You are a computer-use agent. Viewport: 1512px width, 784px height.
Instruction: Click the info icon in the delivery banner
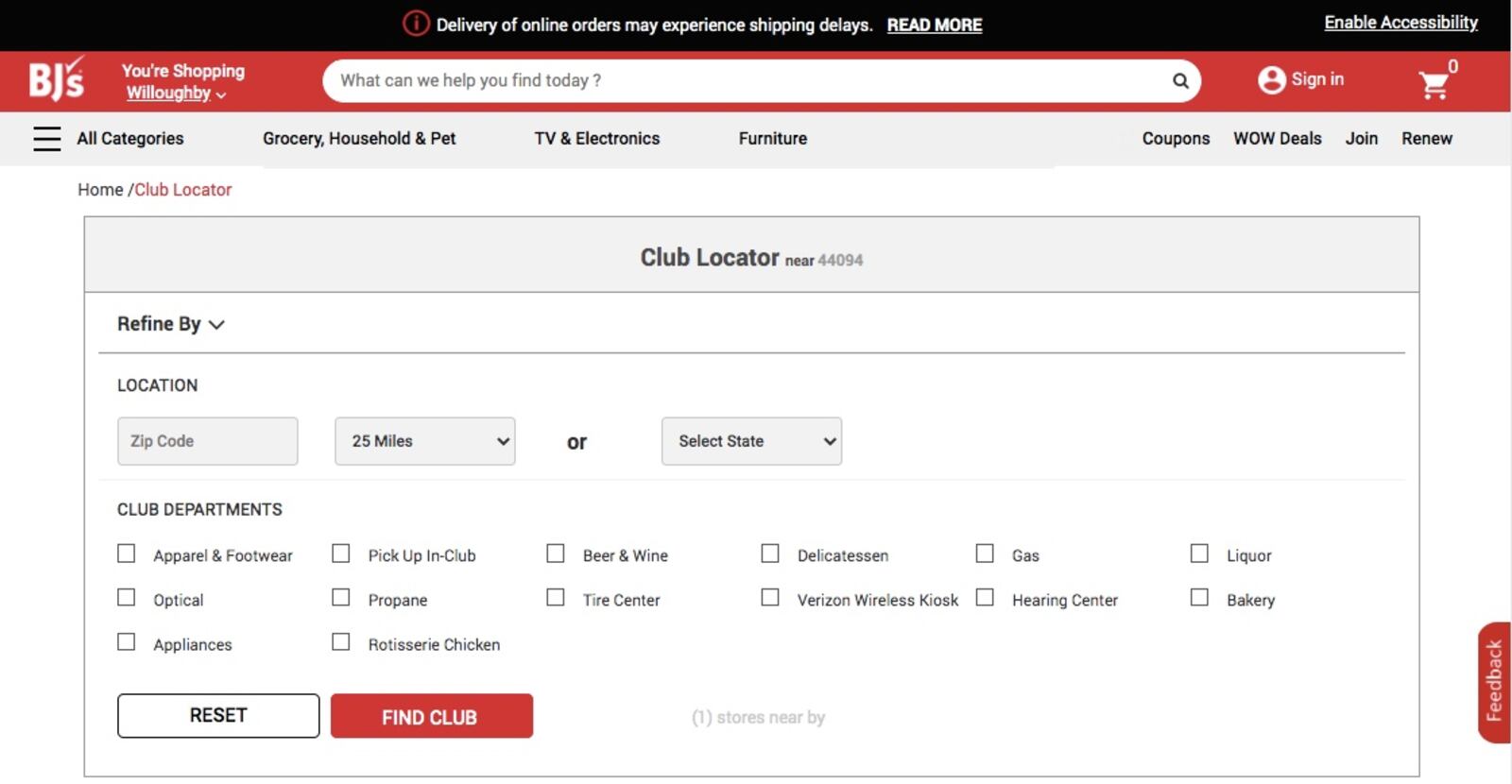click(x=416, y=24)
